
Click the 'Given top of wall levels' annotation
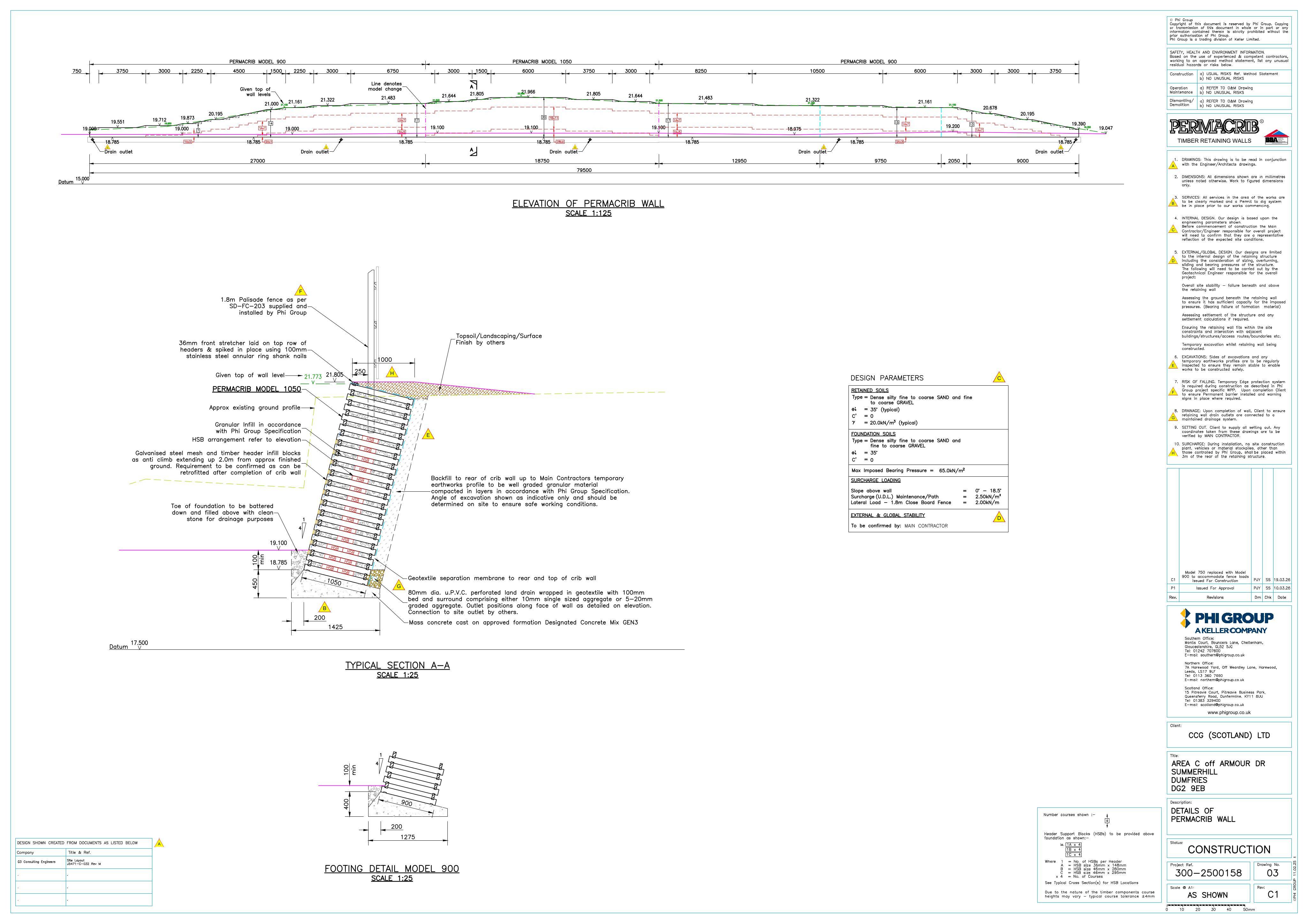point(255,92)
